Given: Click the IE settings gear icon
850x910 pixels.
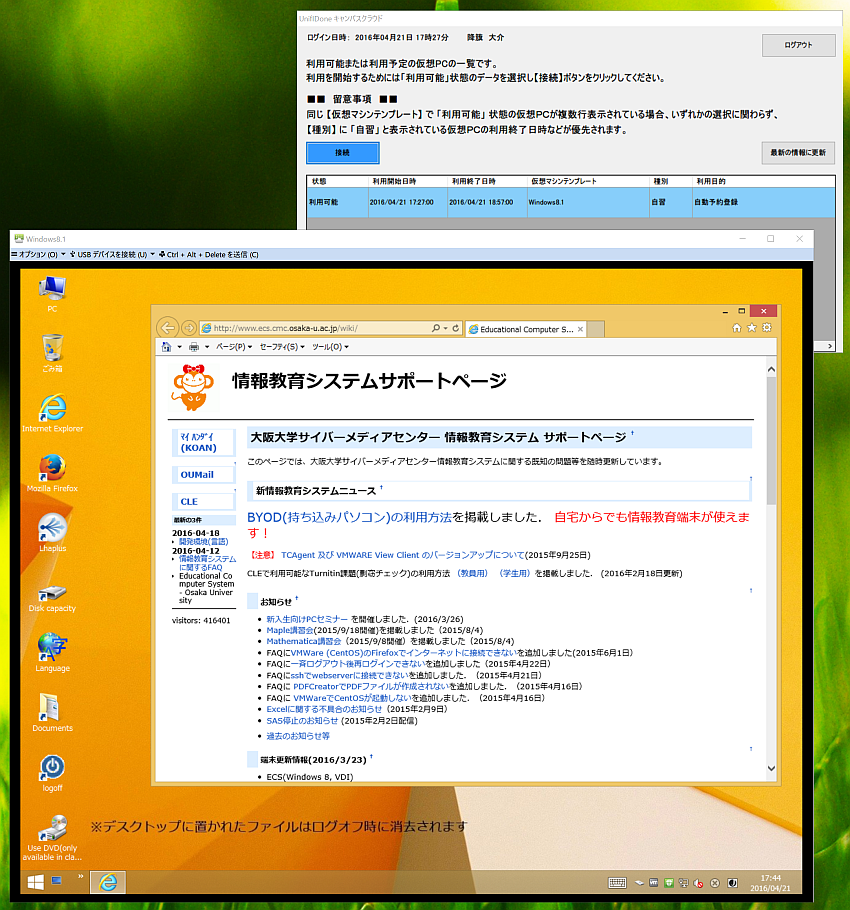Looking at the screenshot, I should click(767, 327).
